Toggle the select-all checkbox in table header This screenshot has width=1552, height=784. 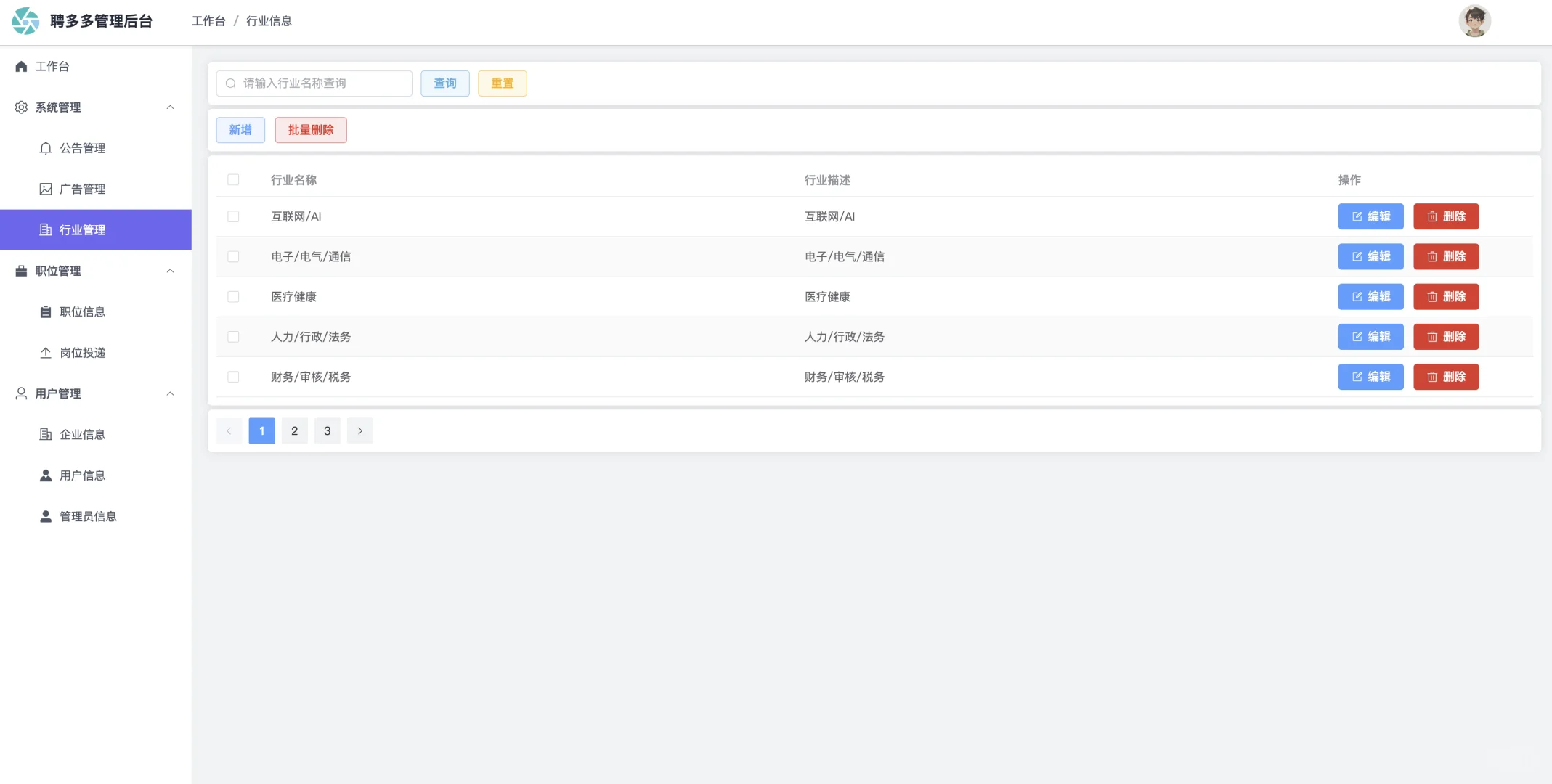[233, 180]
